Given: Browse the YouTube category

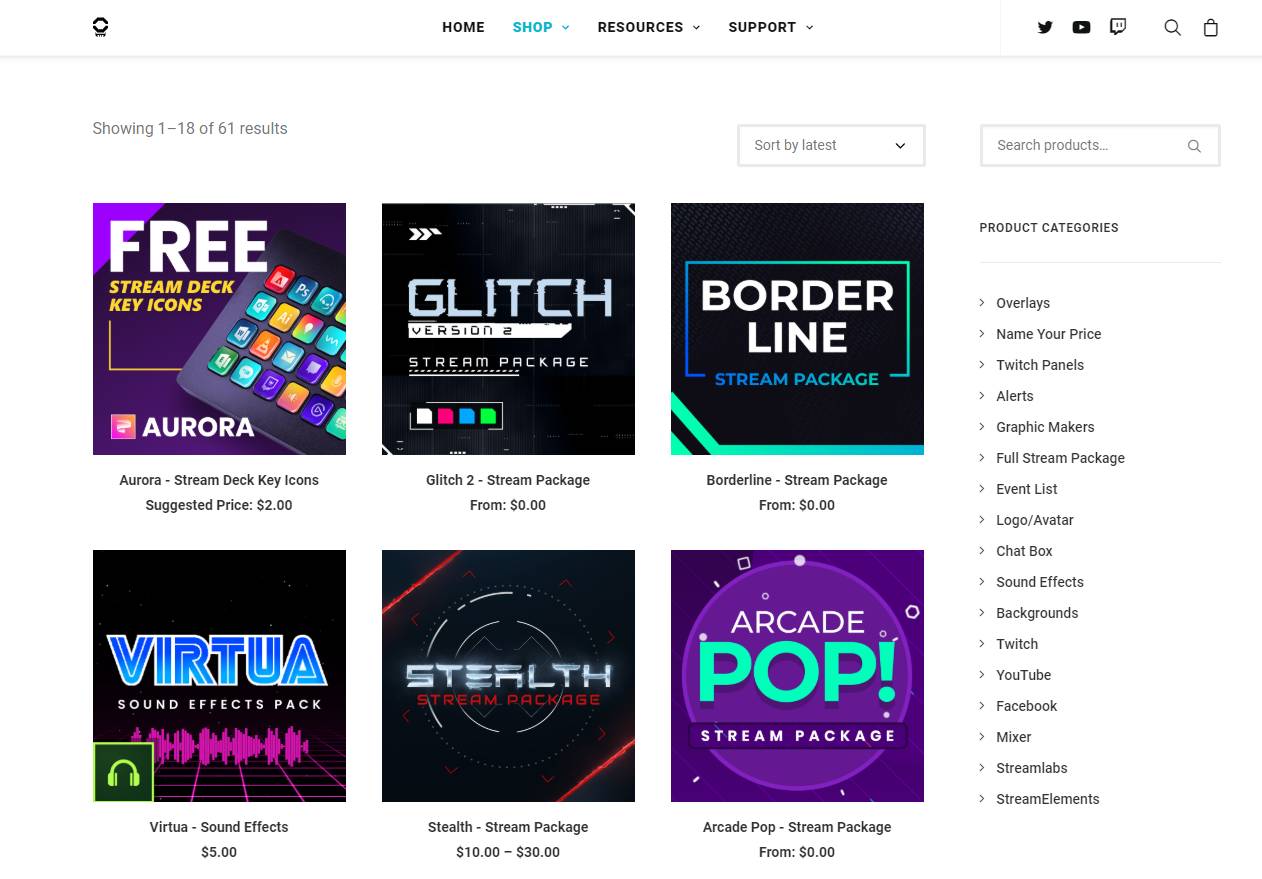Looking at the screenshot, I should tap(1024, 675).
